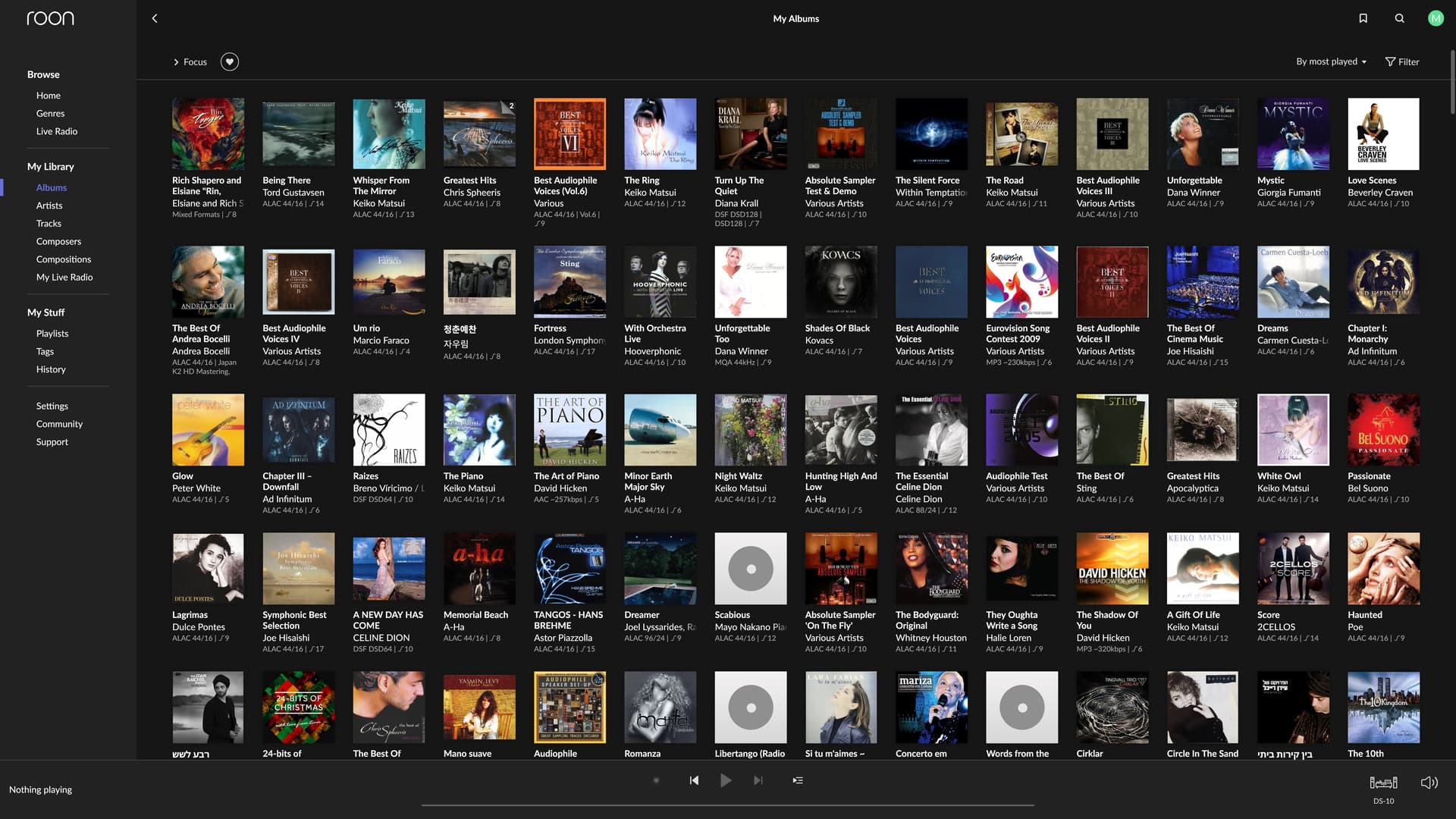Open History under My Stuff
The height and width of the screenshot is (819, 1456).
tap(51, 369)
